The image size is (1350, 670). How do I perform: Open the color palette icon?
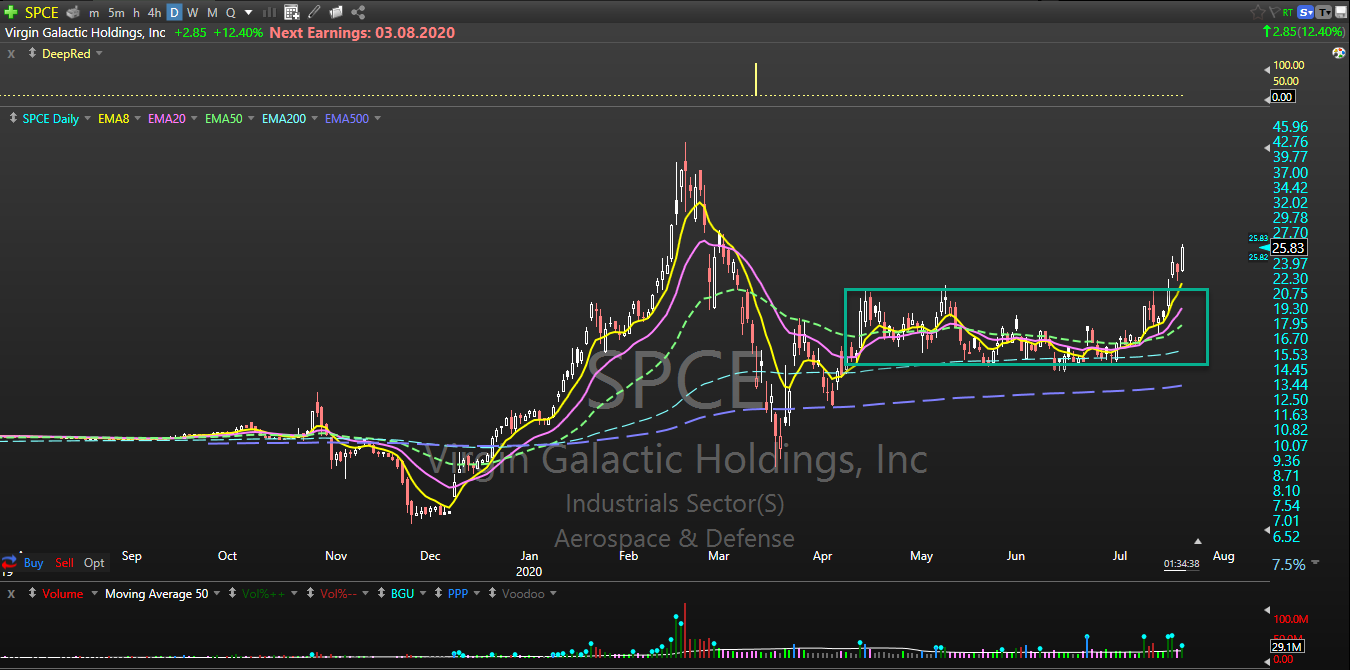(1339, 53)
